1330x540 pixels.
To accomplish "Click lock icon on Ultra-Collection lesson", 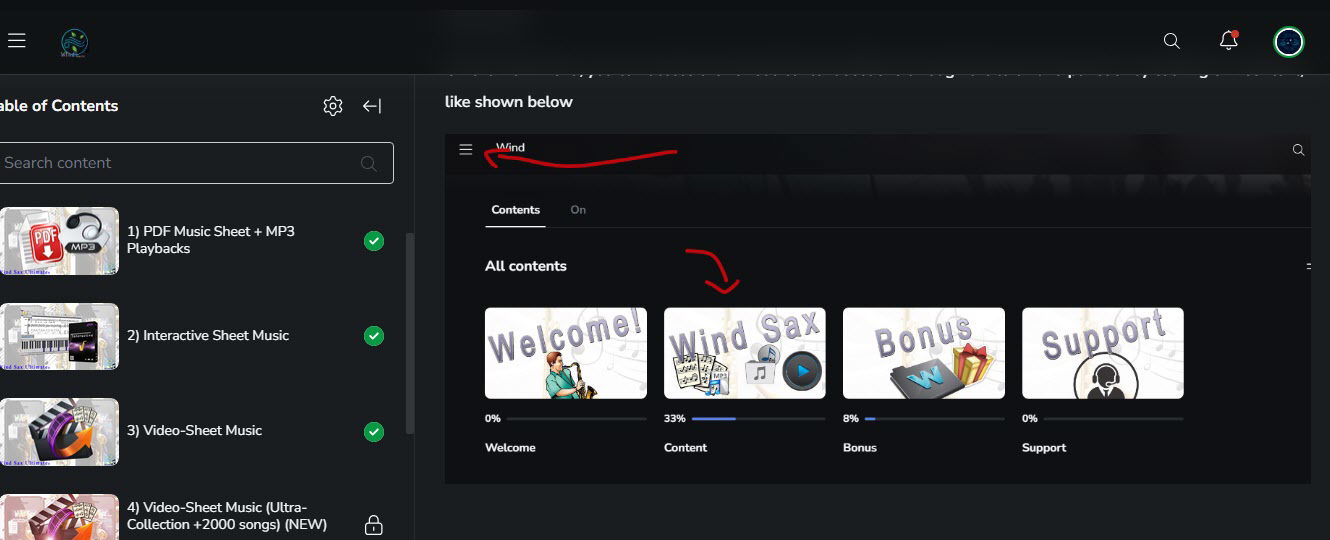I will pyautogui.click(x=374, y=524).
